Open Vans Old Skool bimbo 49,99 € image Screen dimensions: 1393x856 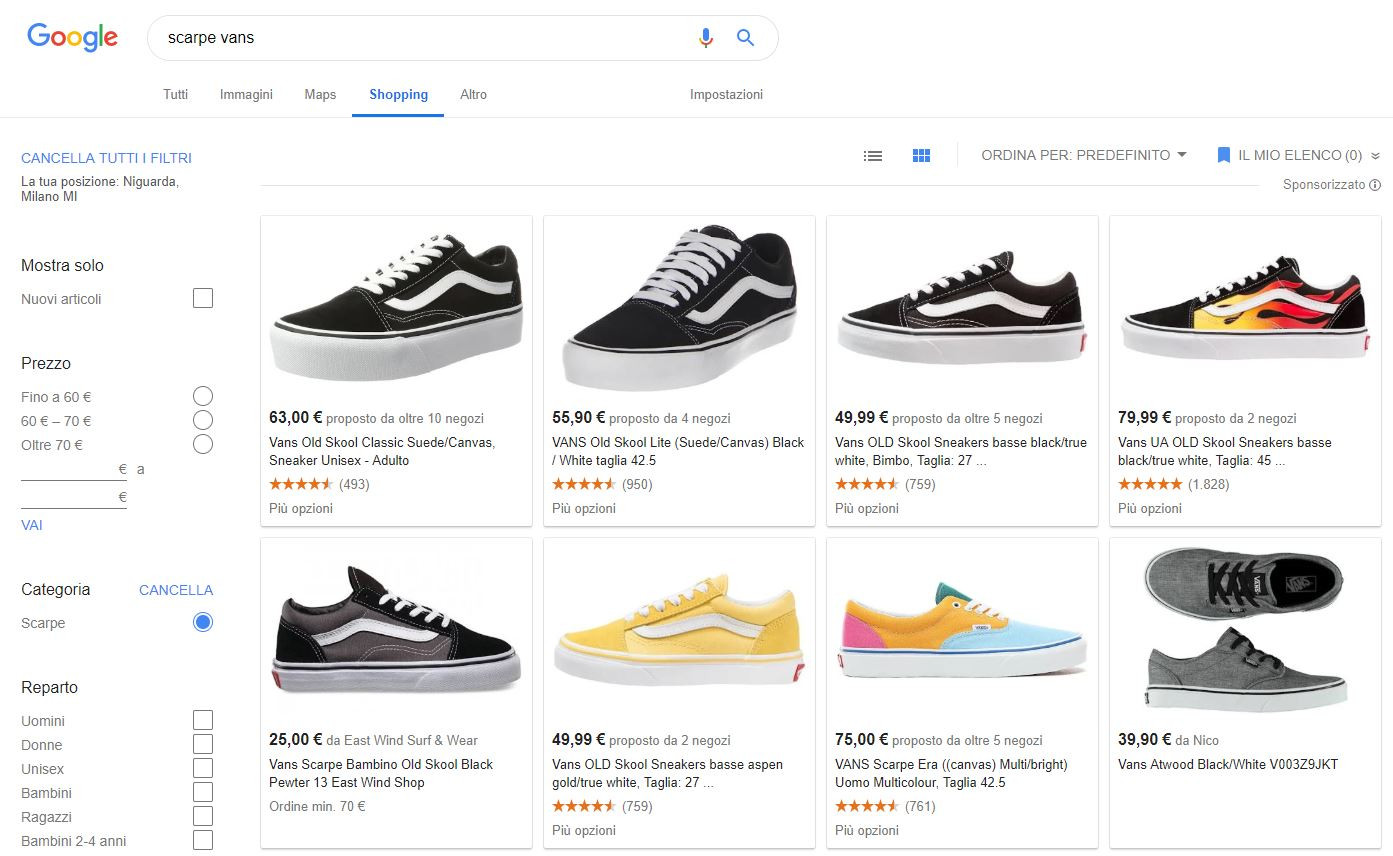(x=962, y=308)
